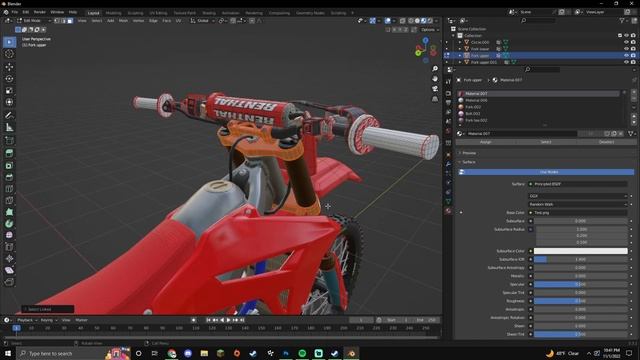Click the play animation button
Screen dimensions: 640x360
click(x=228, y=320)
